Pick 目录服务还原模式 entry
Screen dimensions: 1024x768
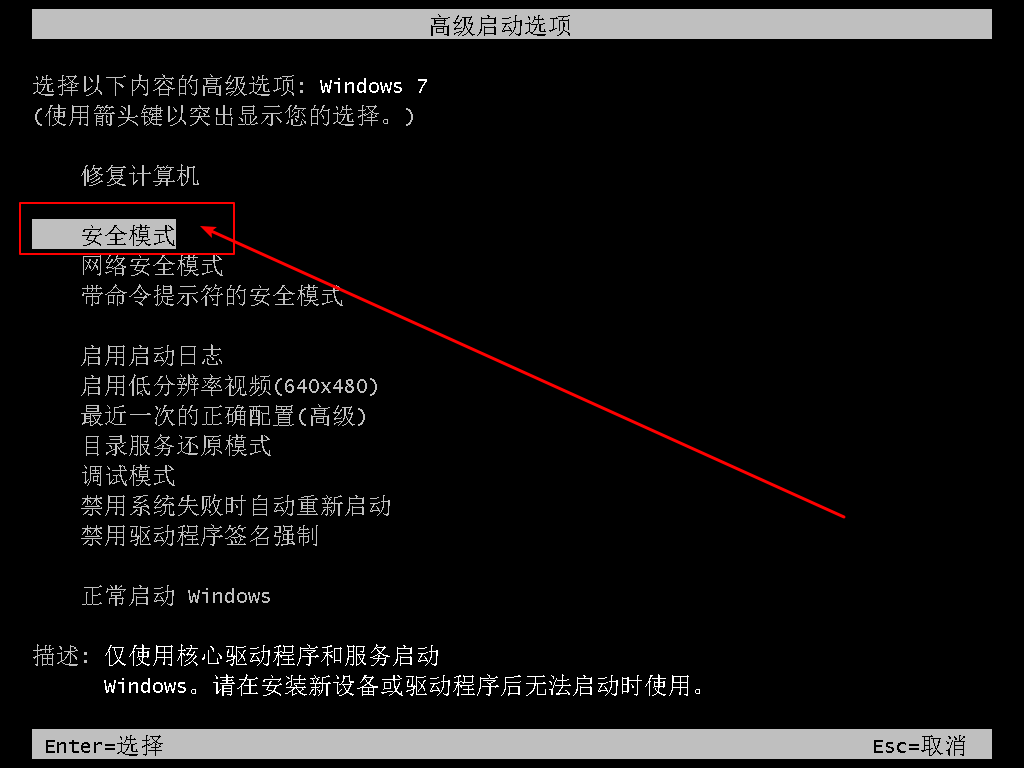tap(176, 446)
